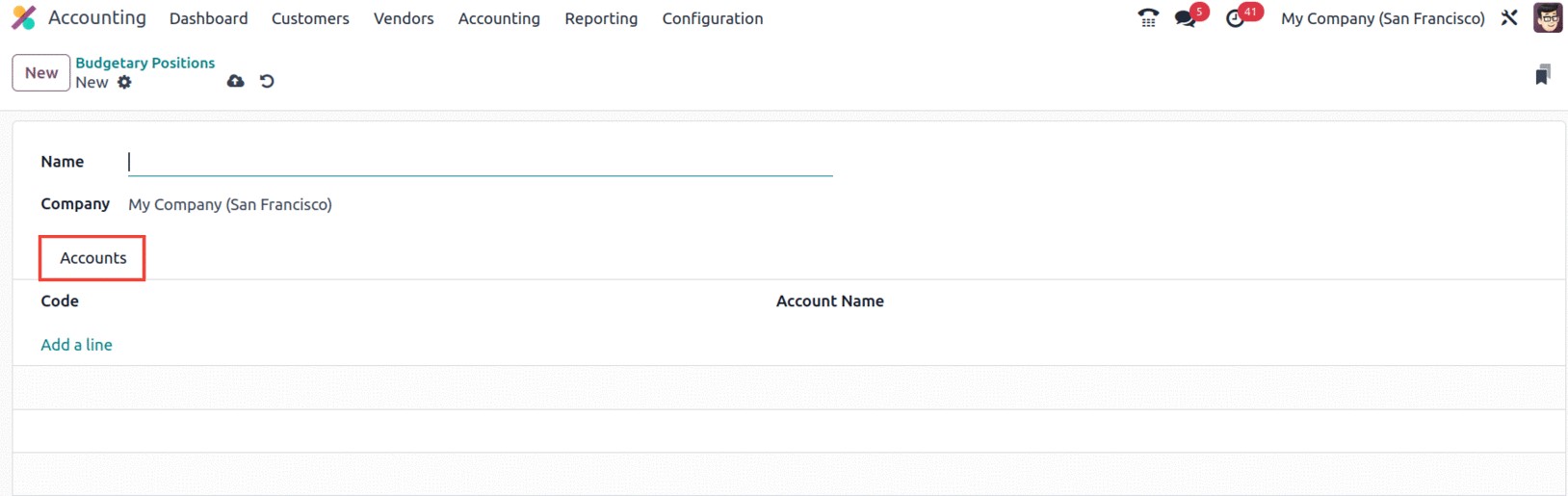Focus the Name input field
The height and width of the screenshot is (496, 1568).
[480, 162]
